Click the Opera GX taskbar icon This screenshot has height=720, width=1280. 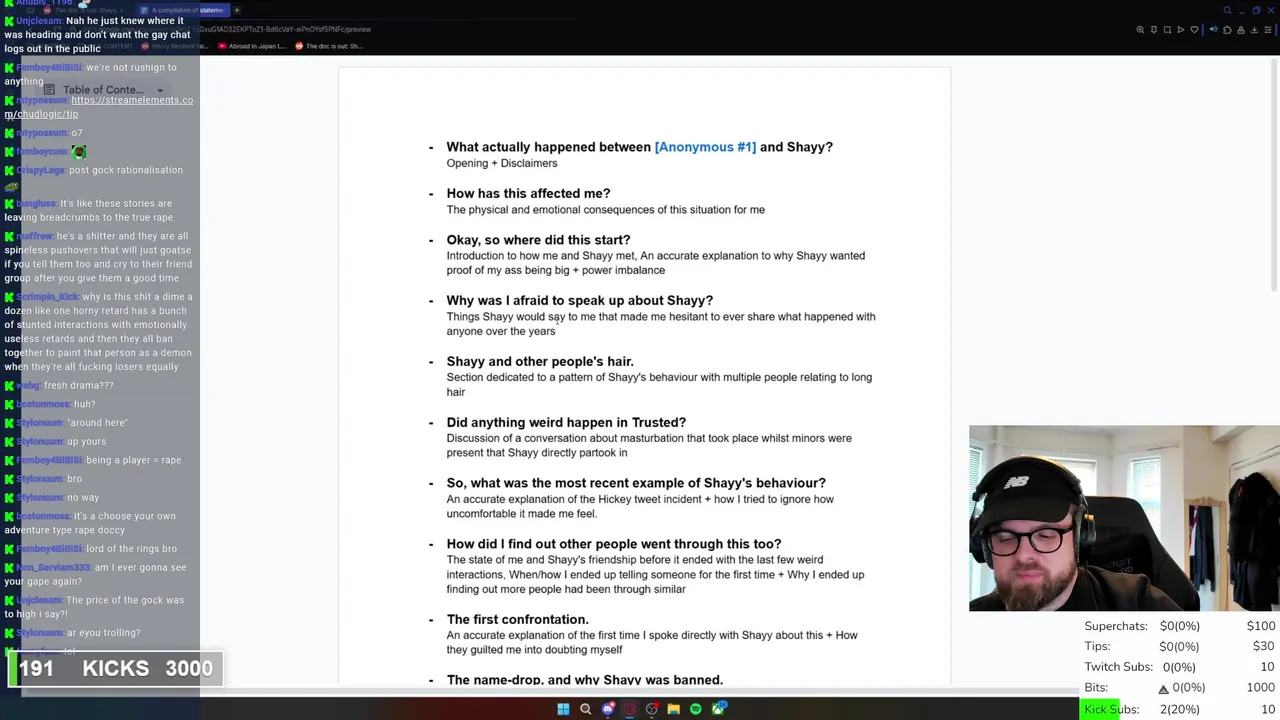tap(630, 709)
